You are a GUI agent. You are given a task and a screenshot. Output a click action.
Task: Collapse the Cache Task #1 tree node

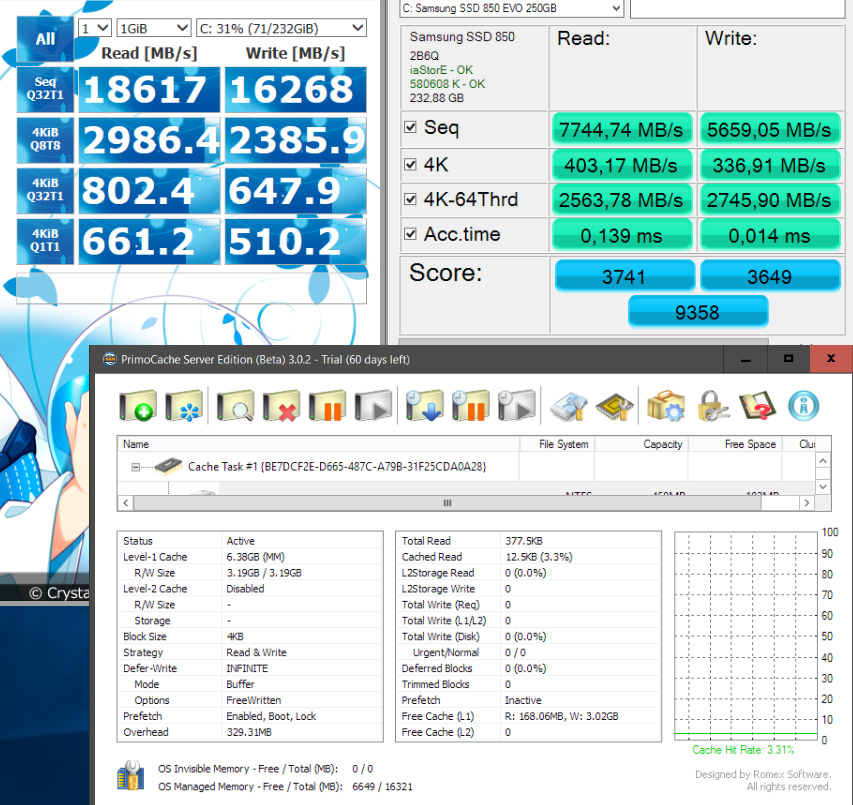[x=135, y=467]
